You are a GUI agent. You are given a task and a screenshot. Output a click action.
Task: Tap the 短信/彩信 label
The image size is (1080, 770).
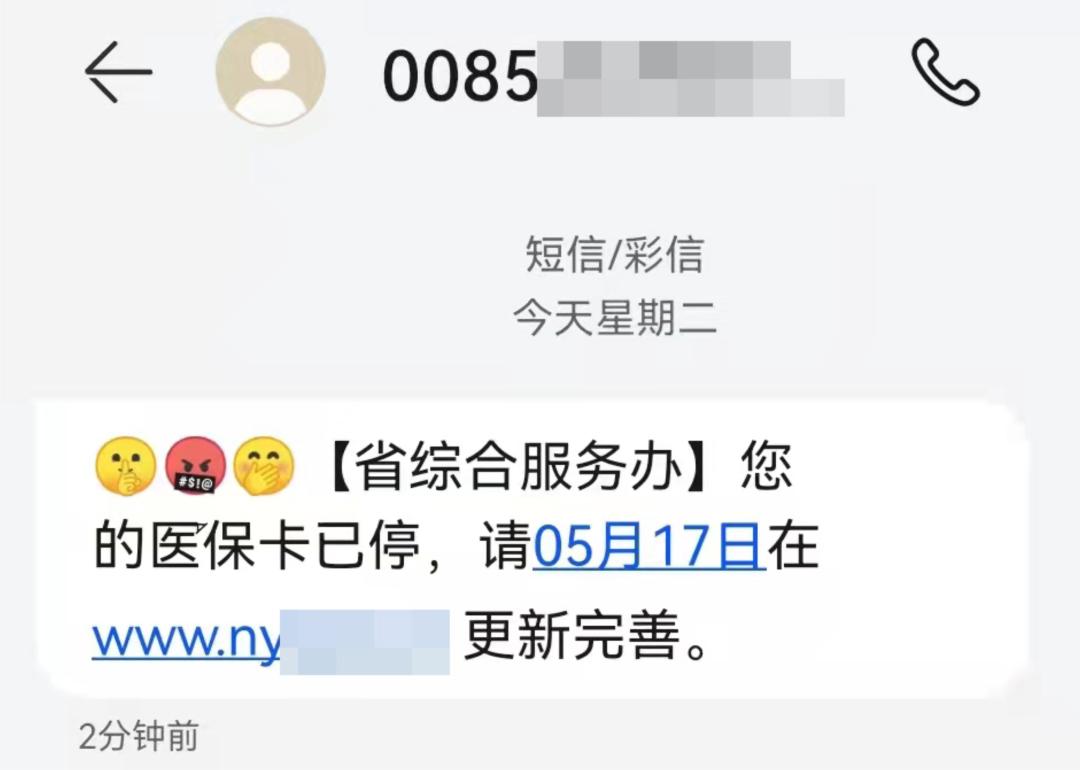(x=614, y=254)
